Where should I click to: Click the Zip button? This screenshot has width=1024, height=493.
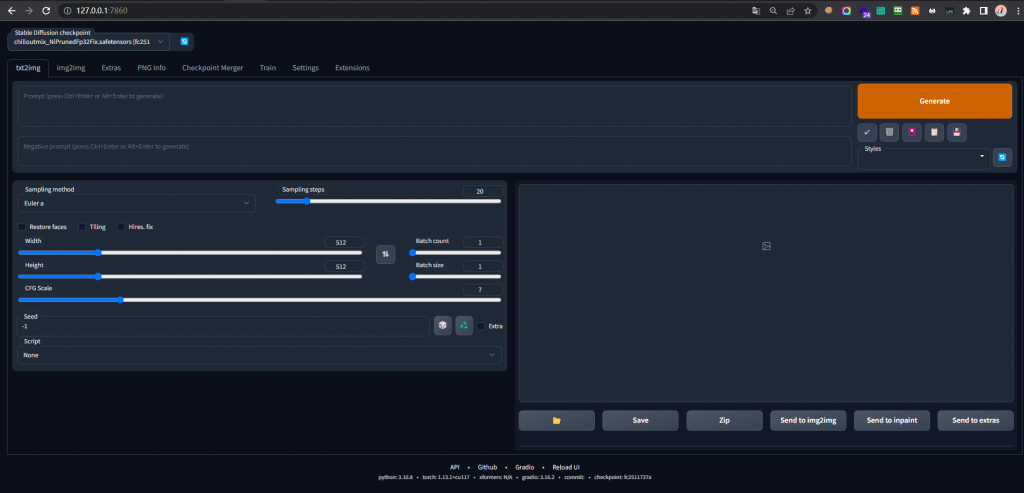(724, 421)
